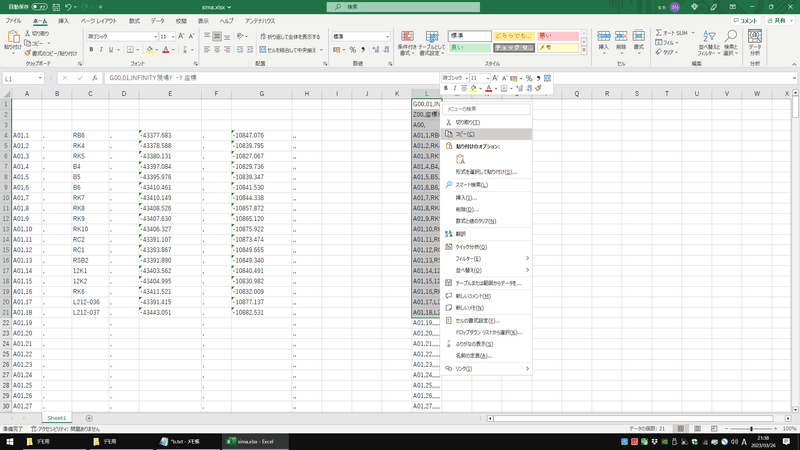The width and height of the screenshot is (800, 450).
Task: Expand the cell styles gallery
Action: point(584,51)
